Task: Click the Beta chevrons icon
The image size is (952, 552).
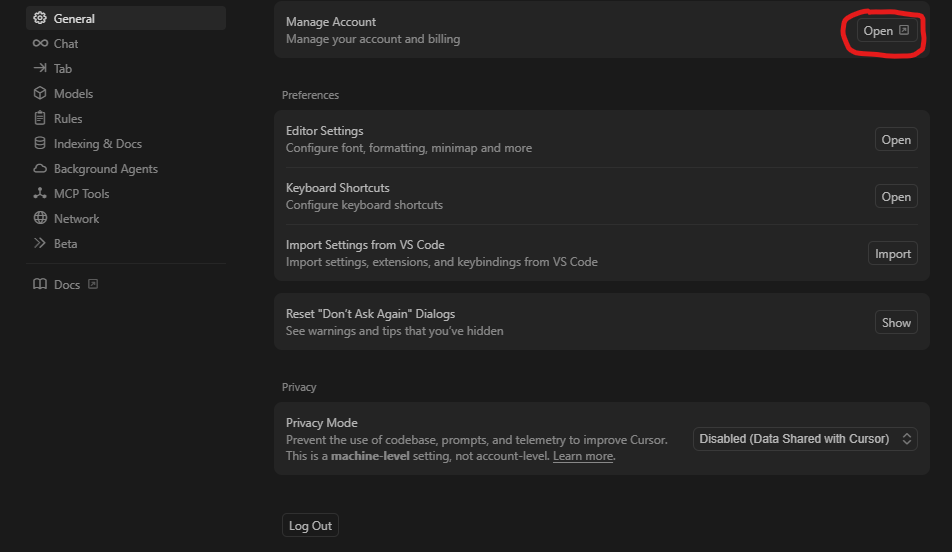Action: tap(40, 243)
